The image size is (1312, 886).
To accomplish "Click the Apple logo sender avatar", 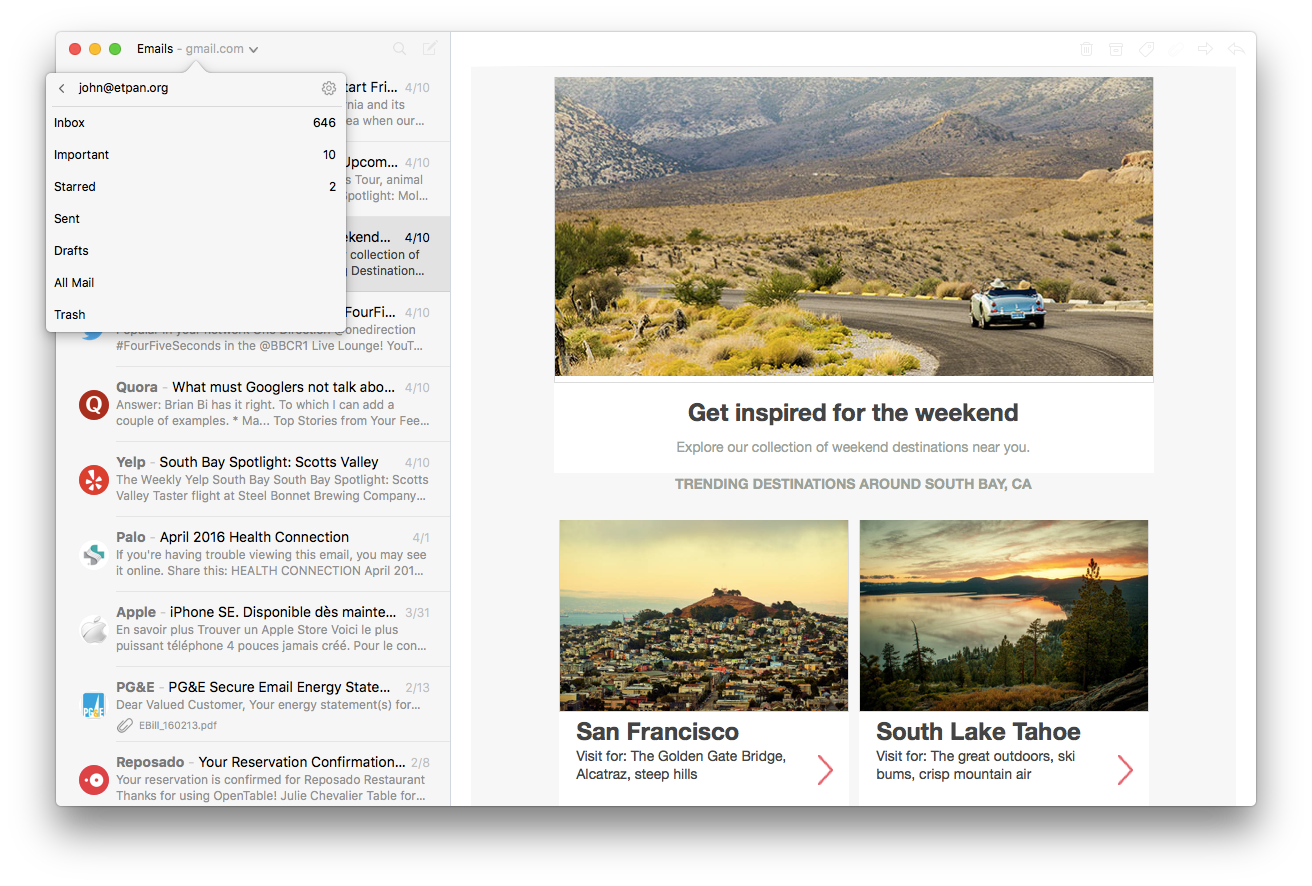I will (x=93, y=629).
